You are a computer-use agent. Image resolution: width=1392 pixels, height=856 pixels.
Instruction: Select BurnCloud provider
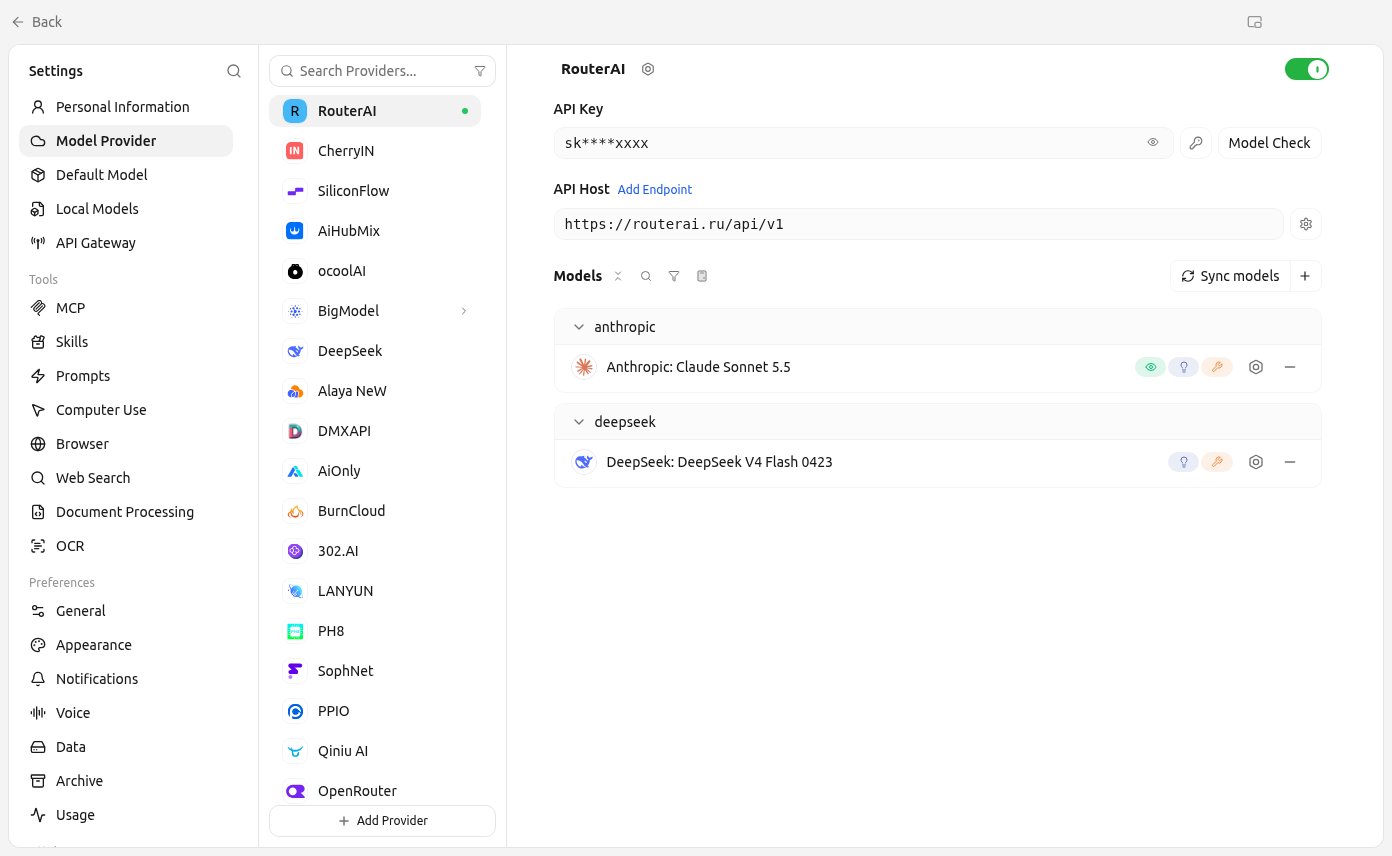click(x=375, y=511)
